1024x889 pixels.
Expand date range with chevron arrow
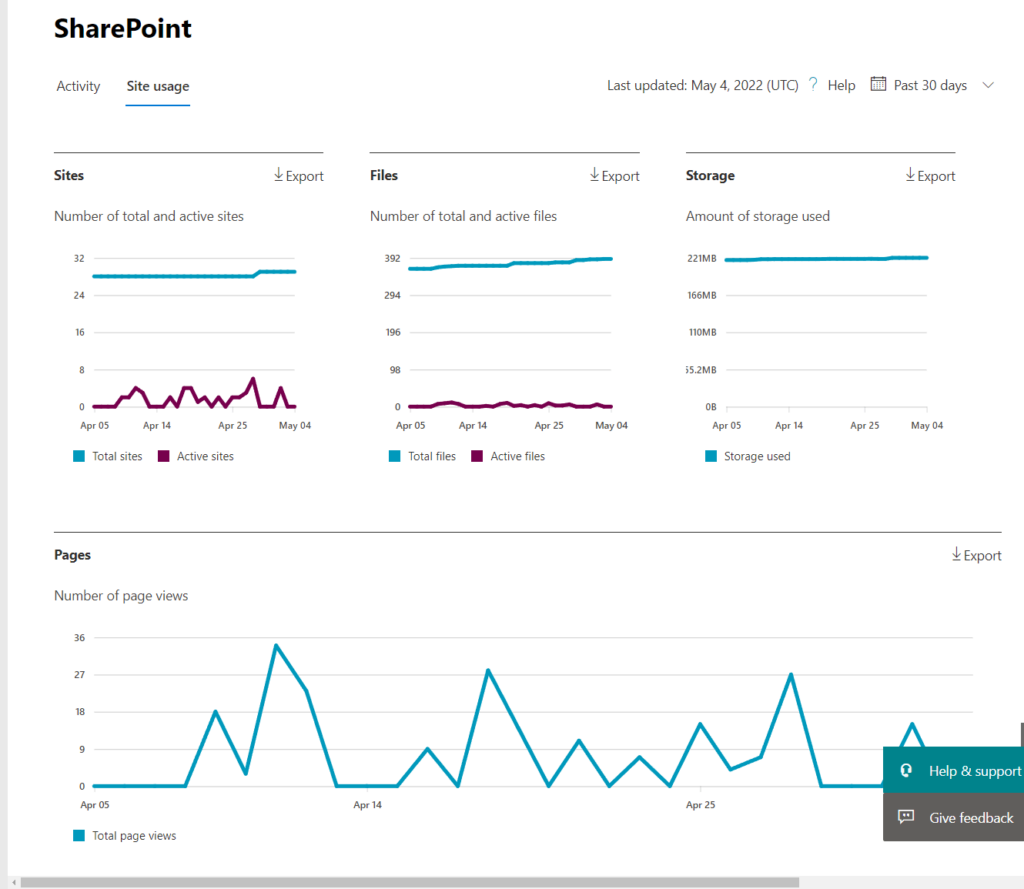coord(988,85)
